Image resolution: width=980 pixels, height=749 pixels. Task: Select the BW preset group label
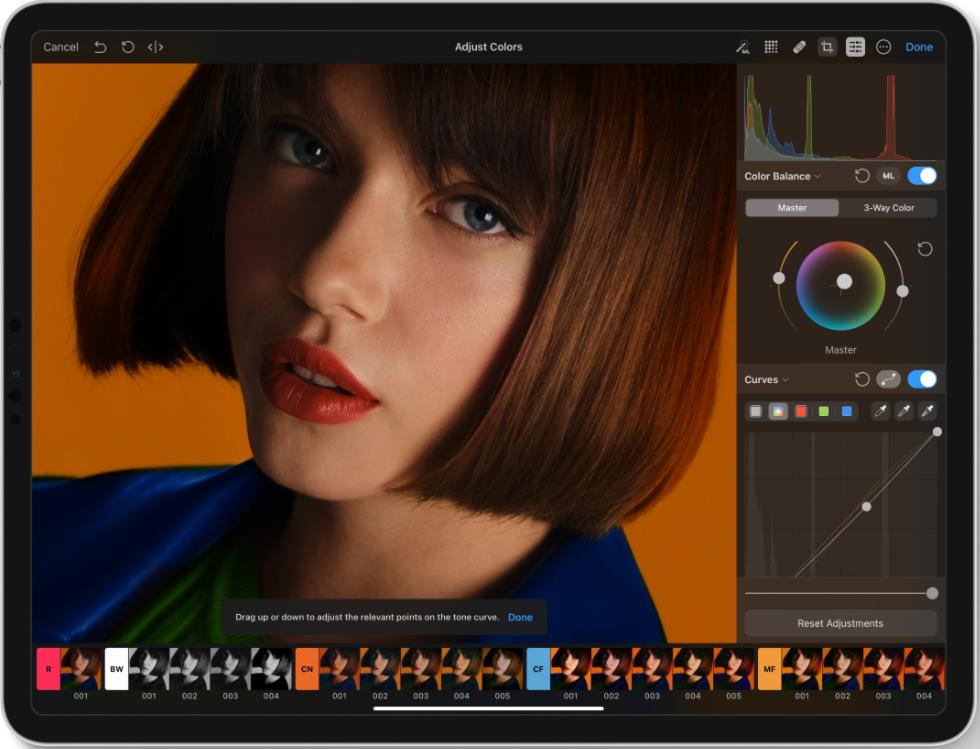(x=117, y=669)
